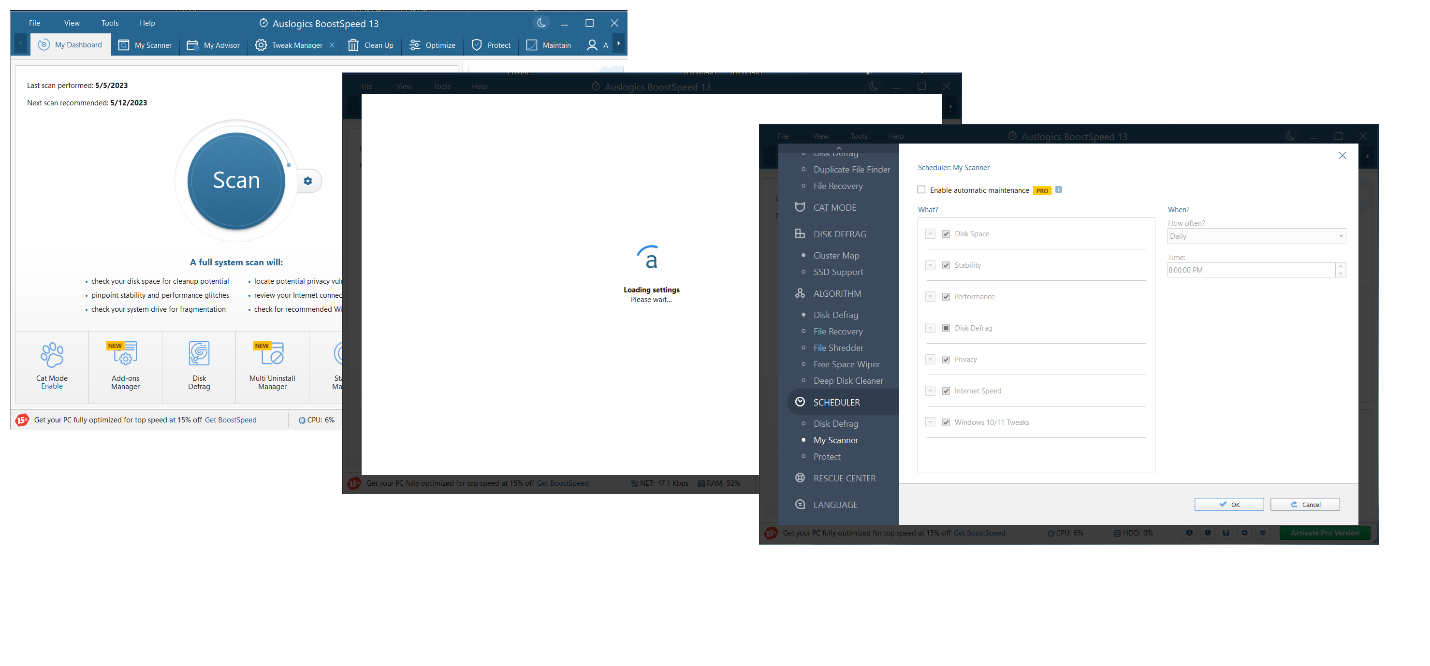Expand the Internet Speed row arrow

coord(930,391)
